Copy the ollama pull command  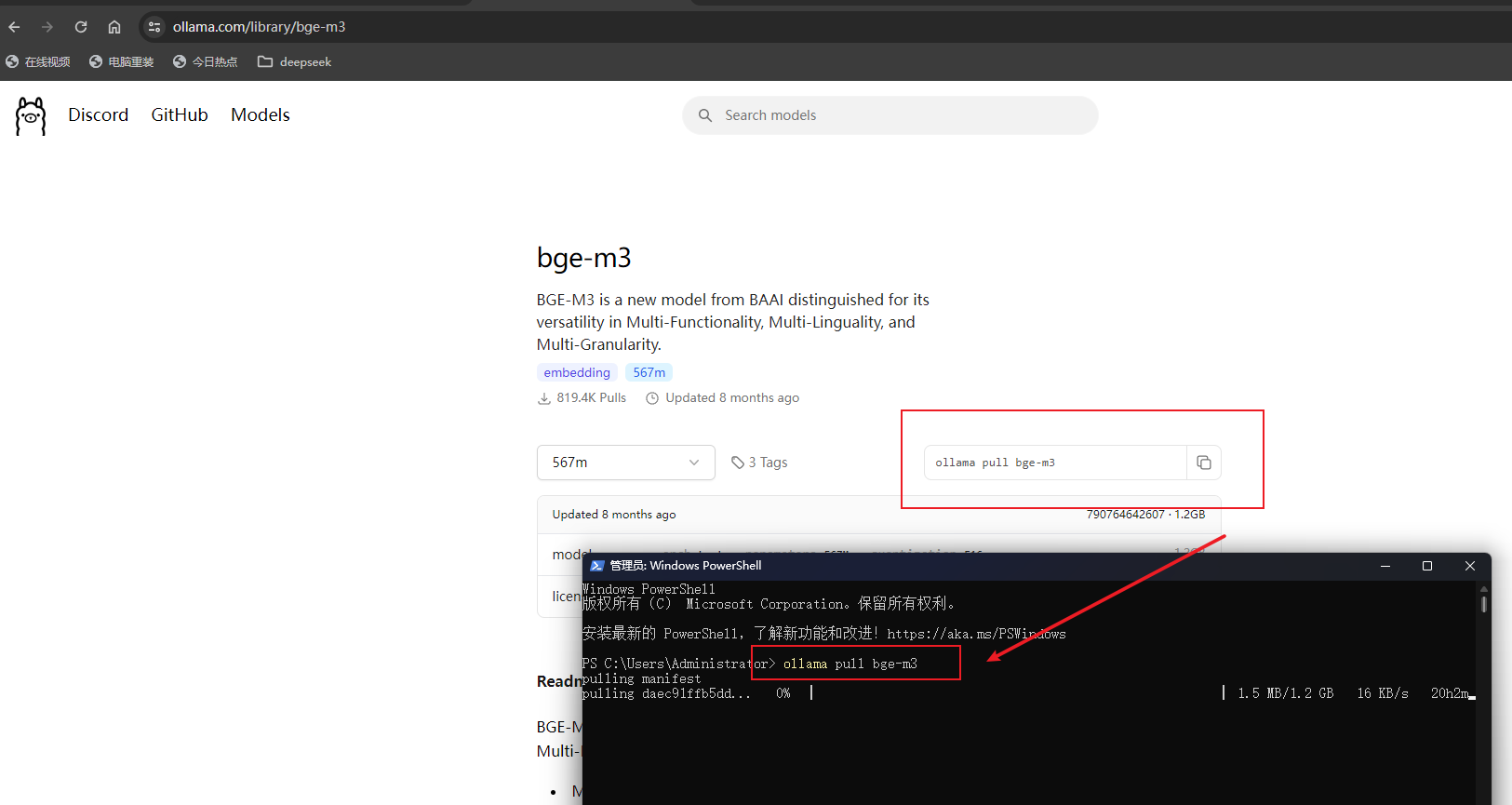pos(1204,463)
